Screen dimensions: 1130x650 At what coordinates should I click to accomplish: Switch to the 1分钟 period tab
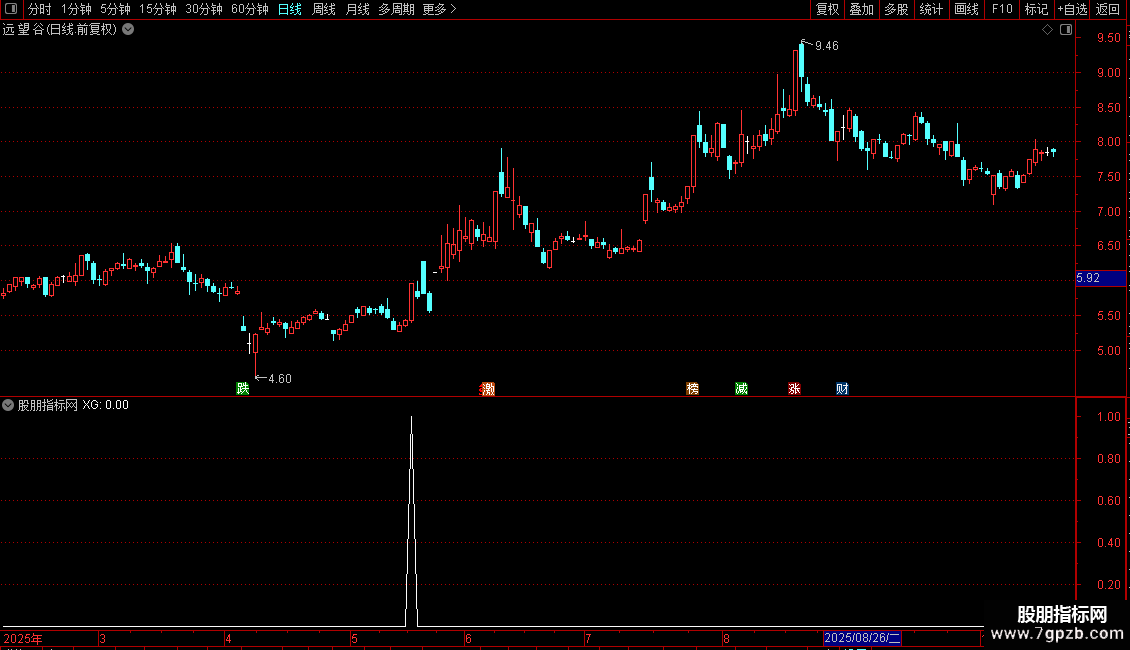click(76, 9)
